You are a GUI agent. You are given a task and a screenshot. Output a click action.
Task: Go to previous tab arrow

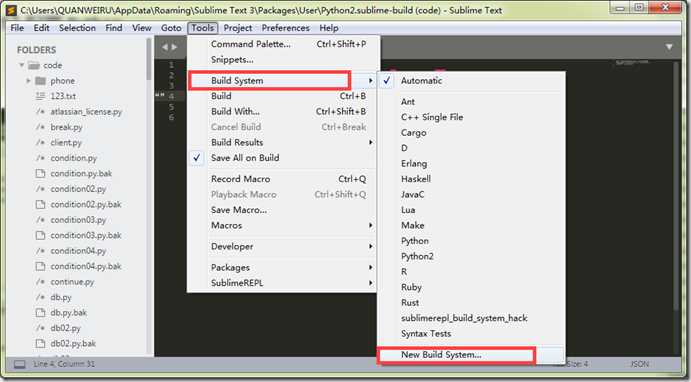(x=164, y=47)
